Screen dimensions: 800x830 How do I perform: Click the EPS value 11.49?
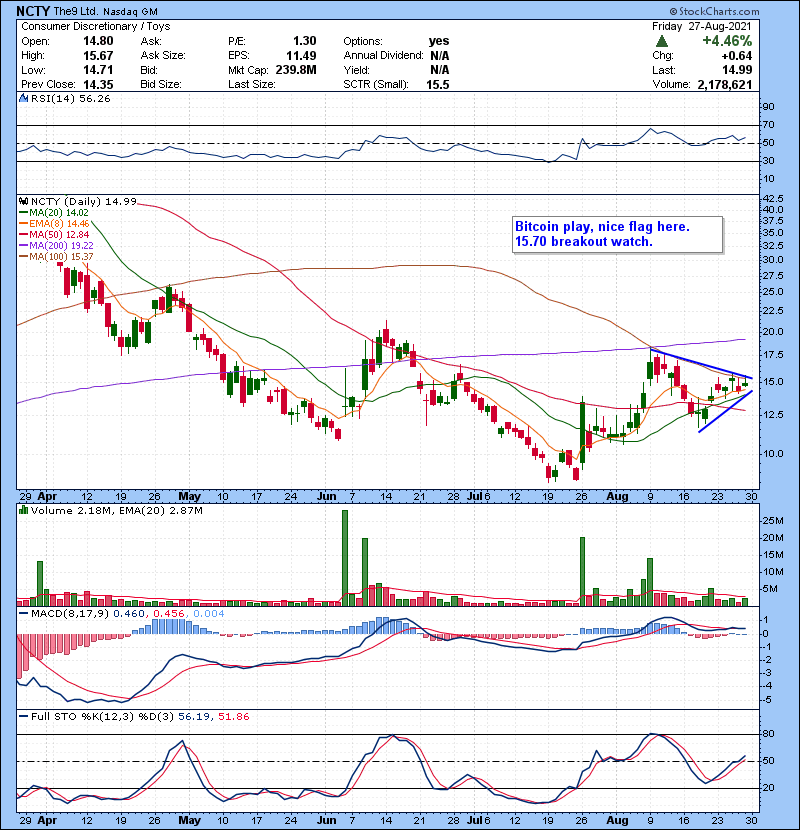tap(301, 55)
